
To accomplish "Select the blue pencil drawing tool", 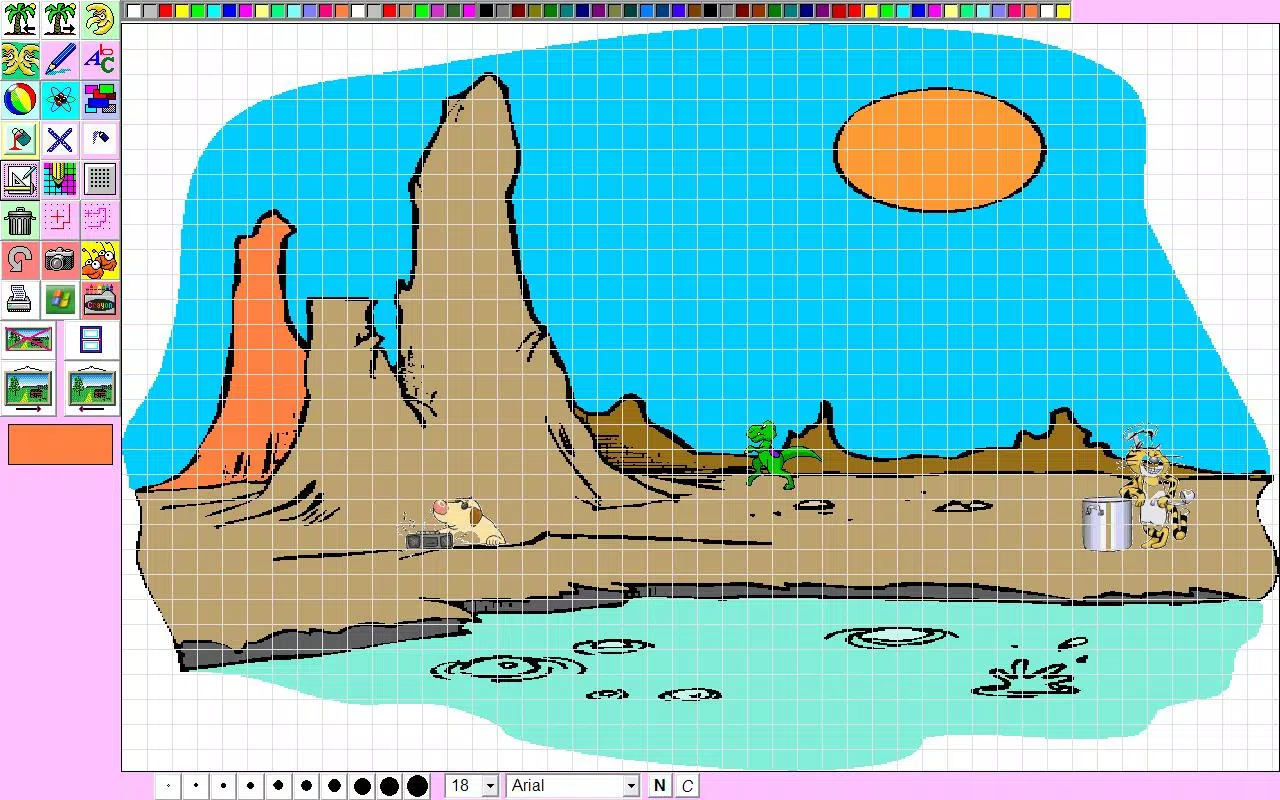I will pos(60,59).
